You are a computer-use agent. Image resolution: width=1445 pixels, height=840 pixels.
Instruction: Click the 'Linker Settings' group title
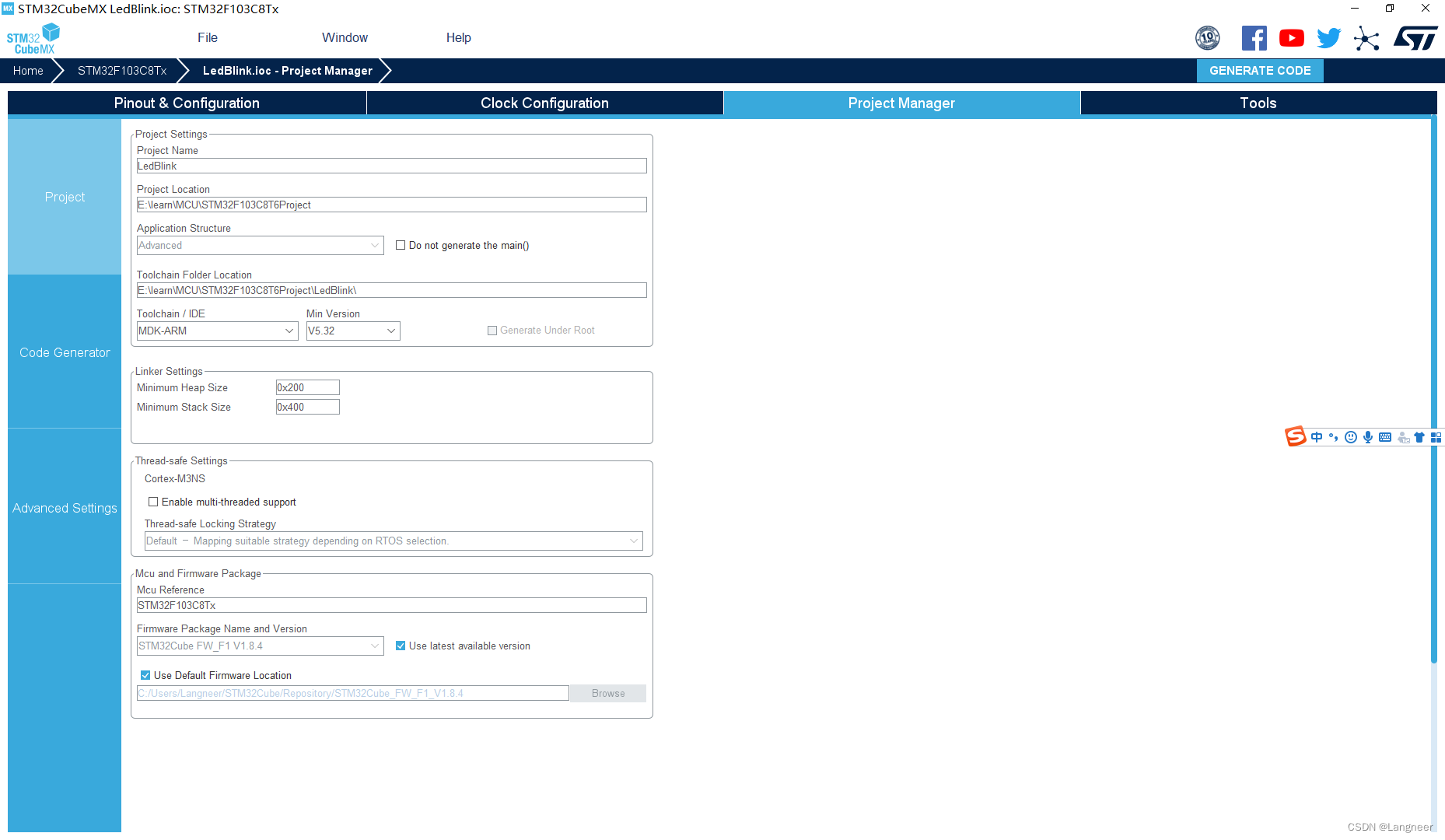(x=169, y=371)
